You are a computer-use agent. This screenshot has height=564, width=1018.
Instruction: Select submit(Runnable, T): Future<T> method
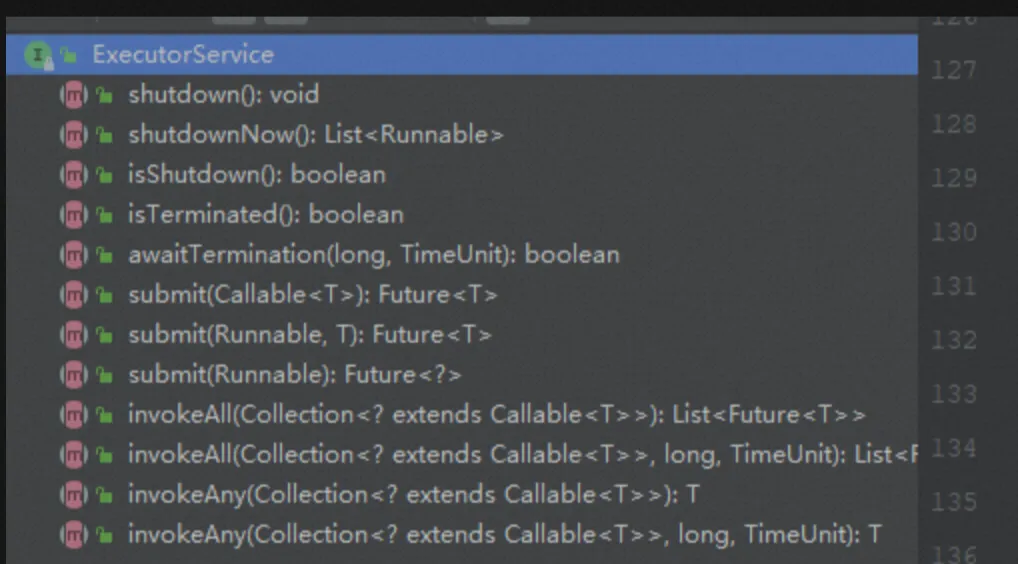[309, 335]
